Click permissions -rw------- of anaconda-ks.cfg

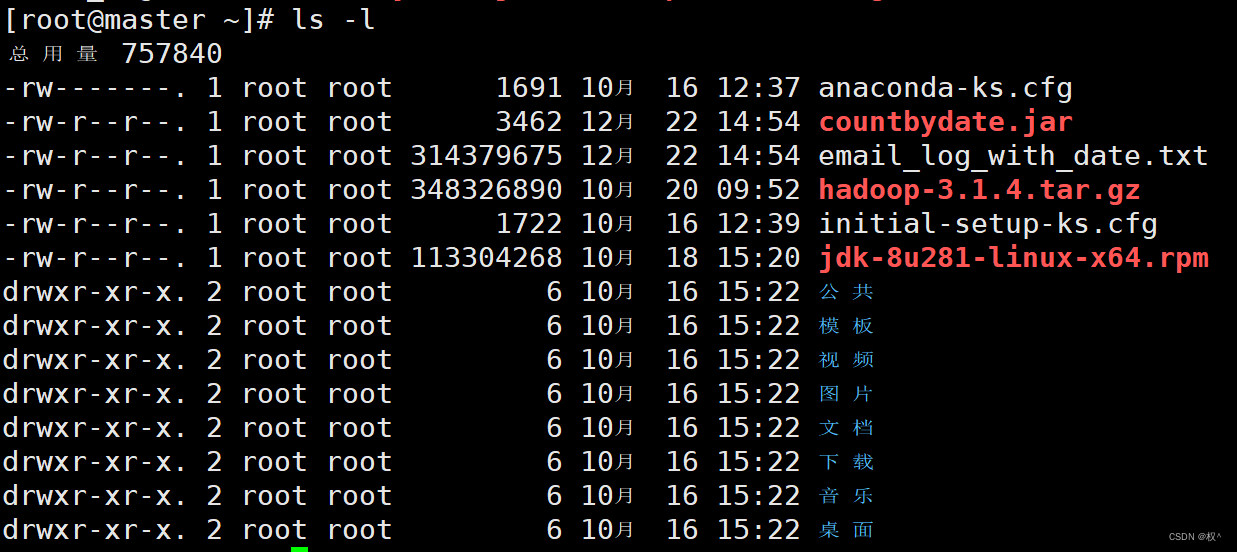coord(95,89)
